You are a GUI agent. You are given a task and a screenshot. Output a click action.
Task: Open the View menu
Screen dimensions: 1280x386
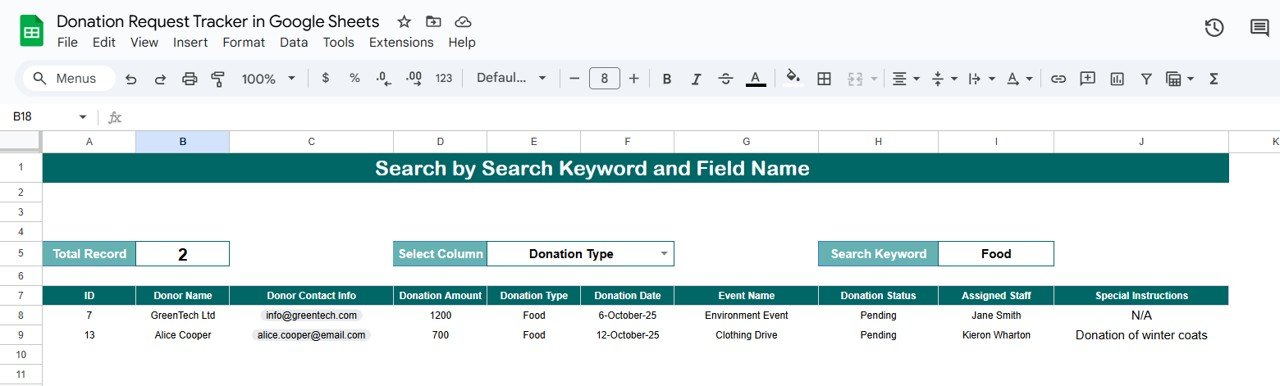[144, 42]
